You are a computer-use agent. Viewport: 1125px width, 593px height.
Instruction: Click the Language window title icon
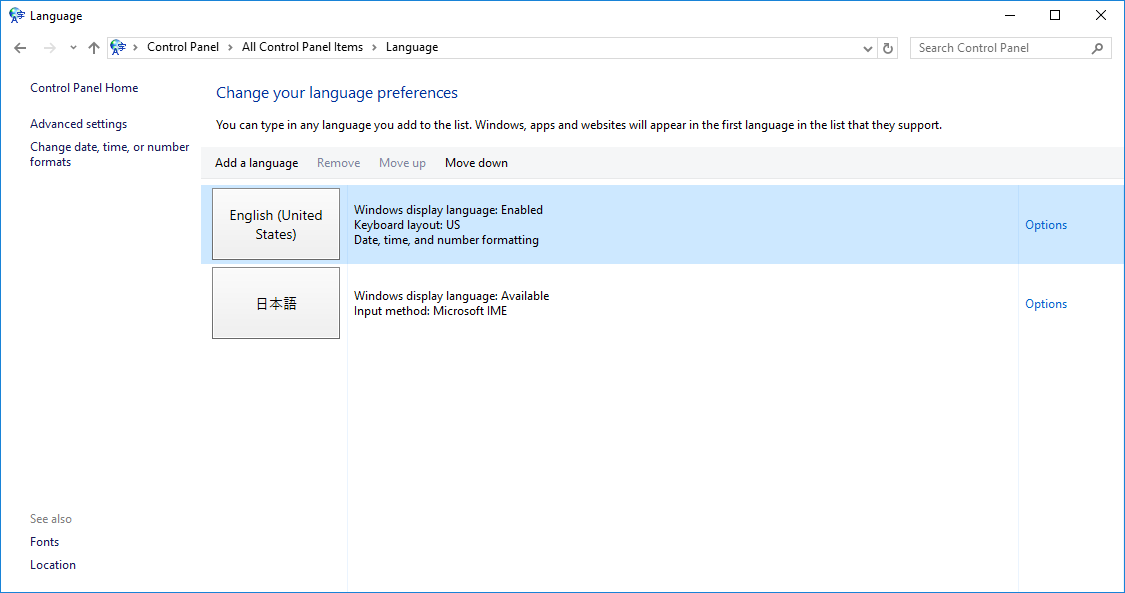coord(16,16)
